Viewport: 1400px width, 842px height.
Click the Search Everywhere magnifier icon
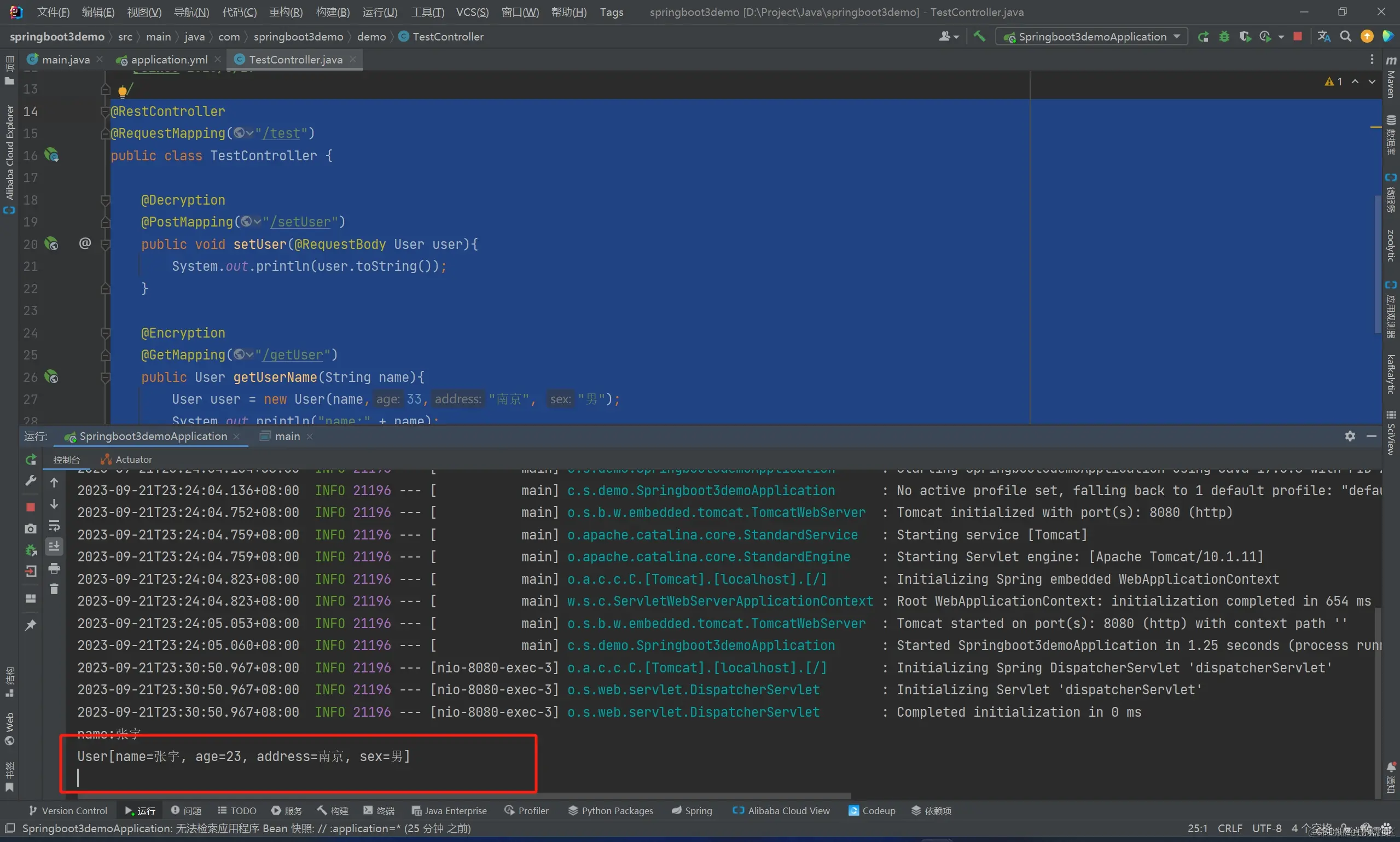click(x=1345, y=36)
